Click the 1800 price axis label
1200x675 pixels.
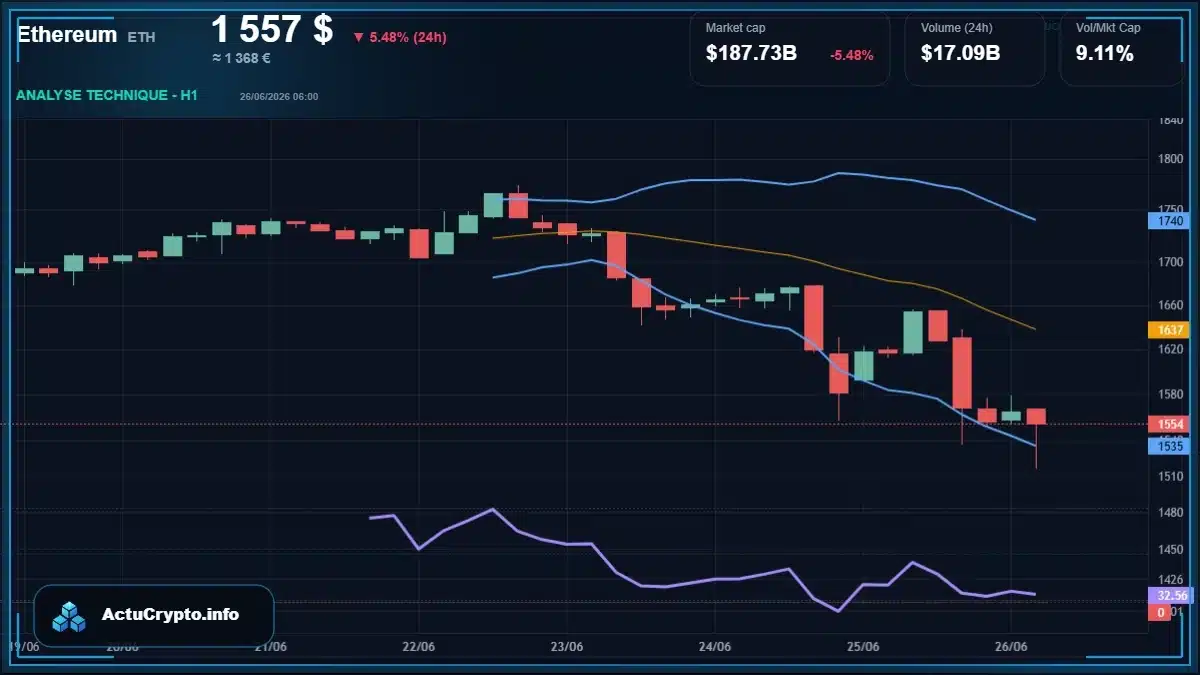[x=1170, y=159]
